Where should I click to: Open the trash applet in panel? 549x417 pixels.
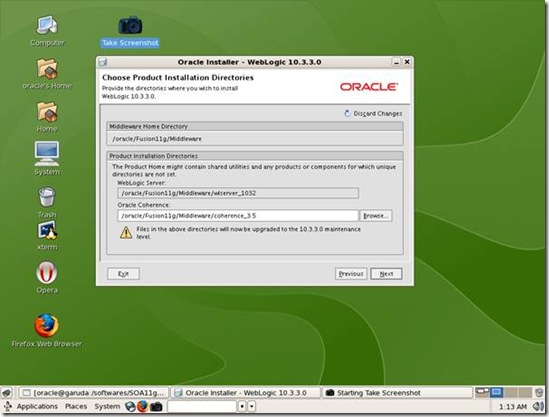pyautogui.click(x=539, y=392)
